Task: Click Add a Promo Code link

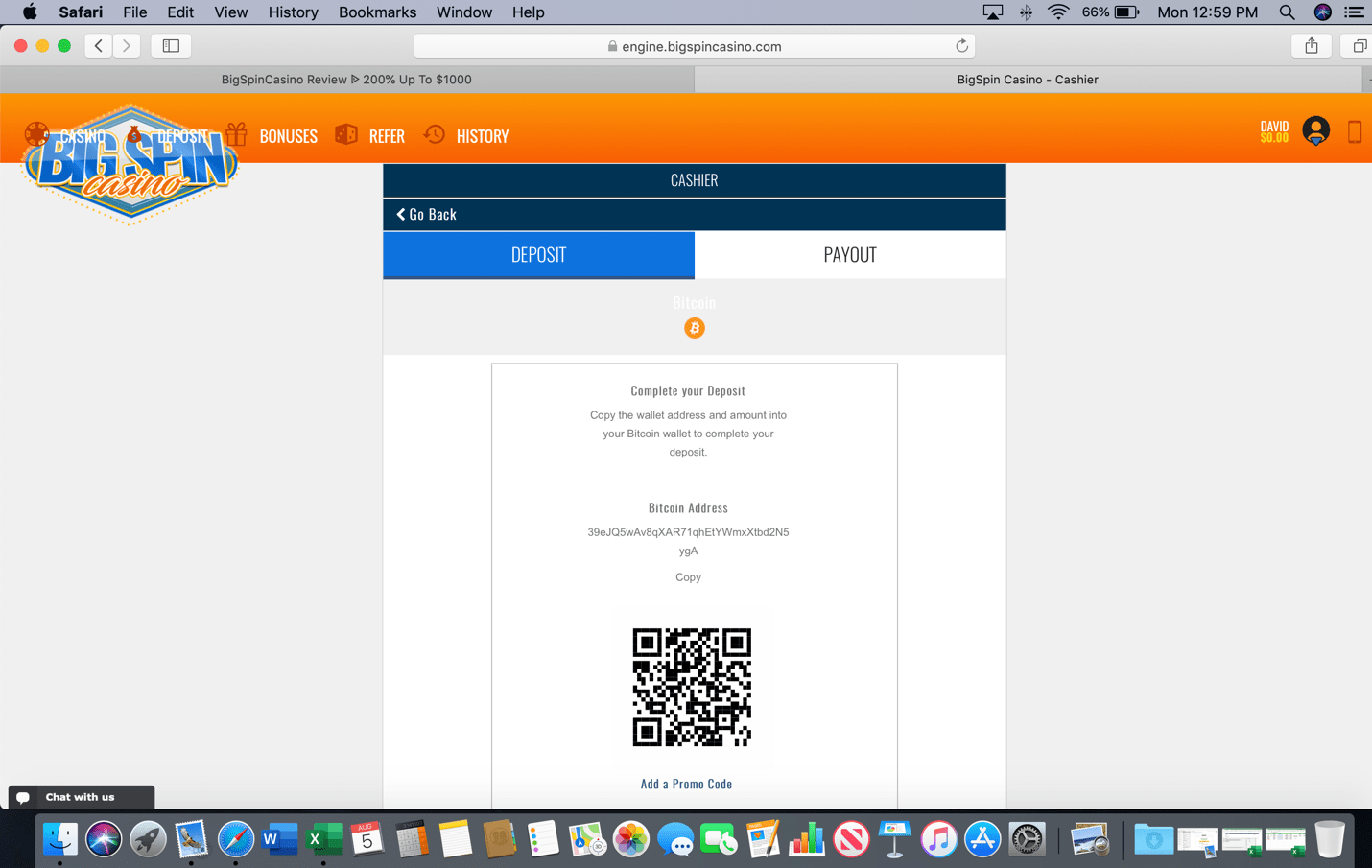Action: (686, 784)
